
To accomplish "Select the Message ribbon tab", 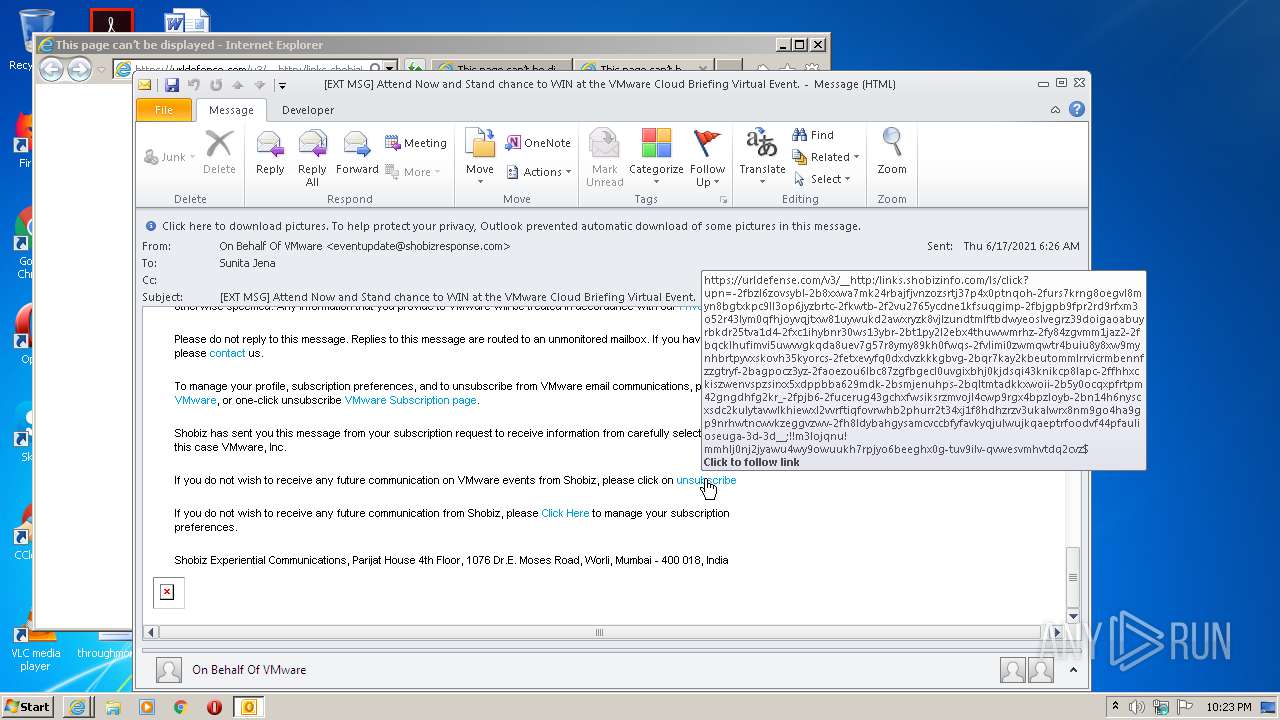I will coord(231,110).
